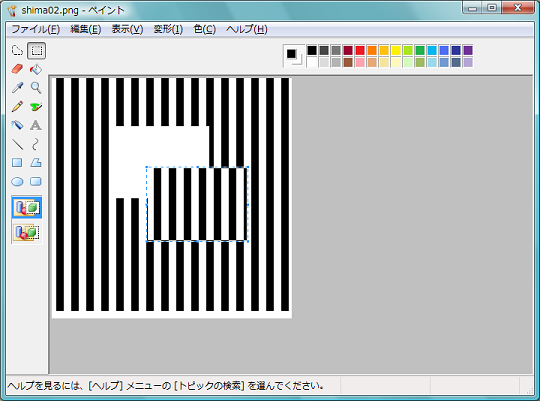540x401 pixels.
Task: Choose the Pencil tool
Action: pyautogui.click(x=17, y=106)
